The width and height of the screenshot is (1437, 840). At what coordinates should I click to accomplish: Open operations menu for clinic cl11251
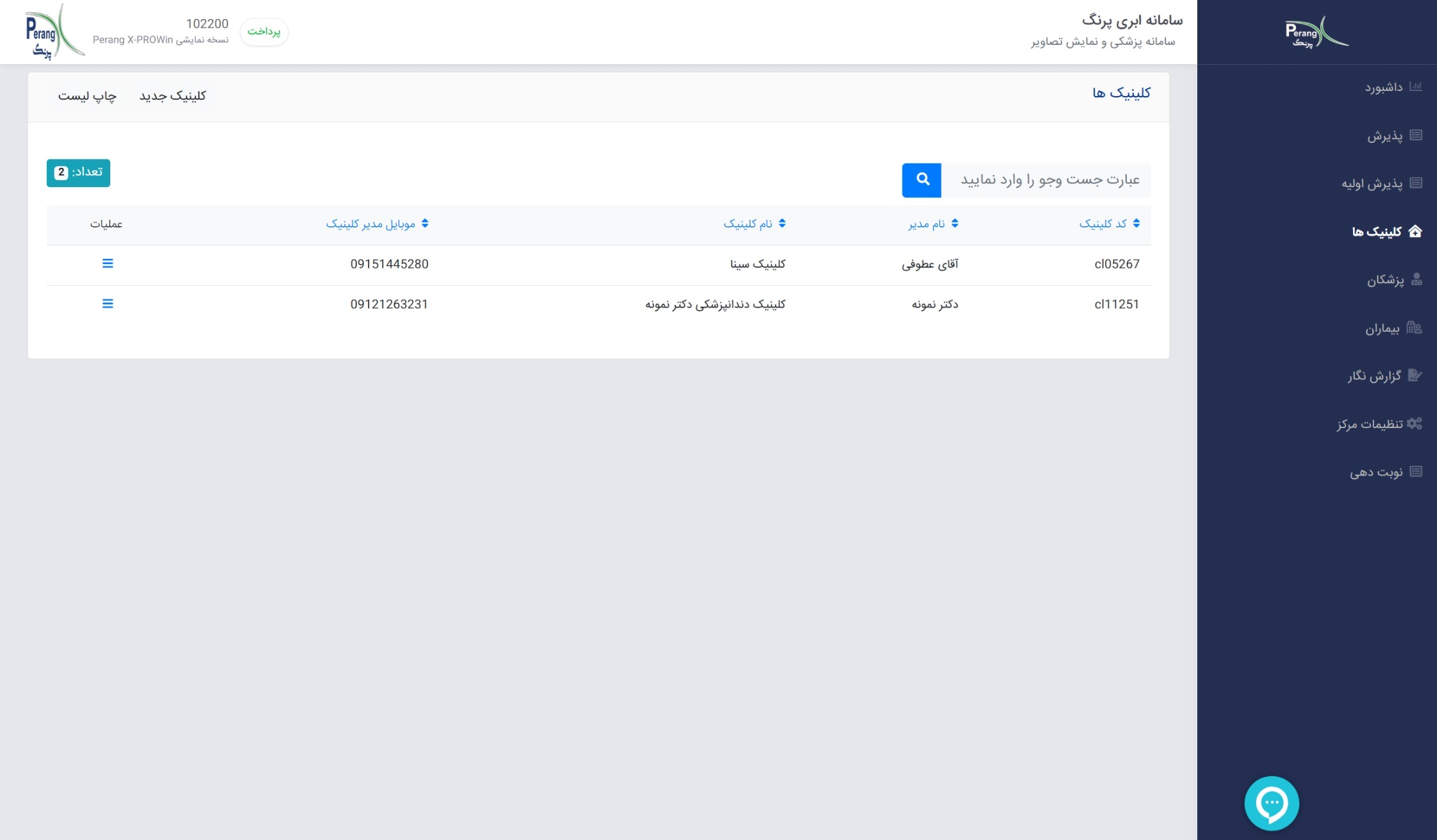tap(108, 304)
